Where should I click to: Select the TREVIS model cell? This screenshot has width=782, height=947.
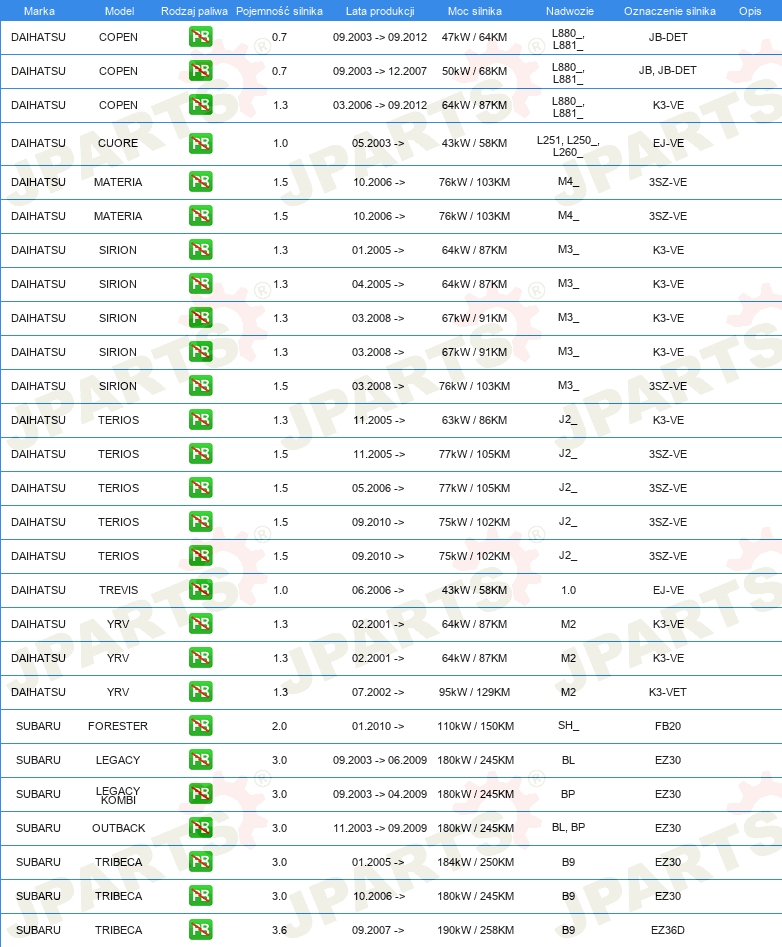(118, 590)
